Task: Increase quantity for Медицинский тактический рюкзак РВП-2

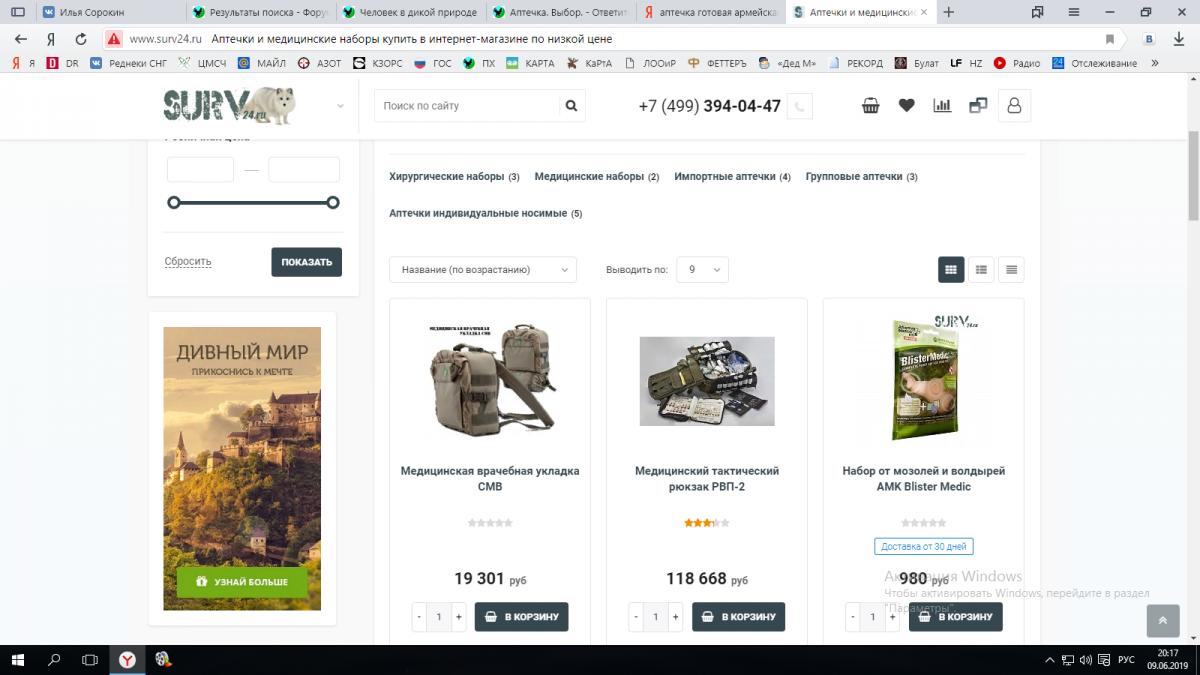Action: point(675,617)
